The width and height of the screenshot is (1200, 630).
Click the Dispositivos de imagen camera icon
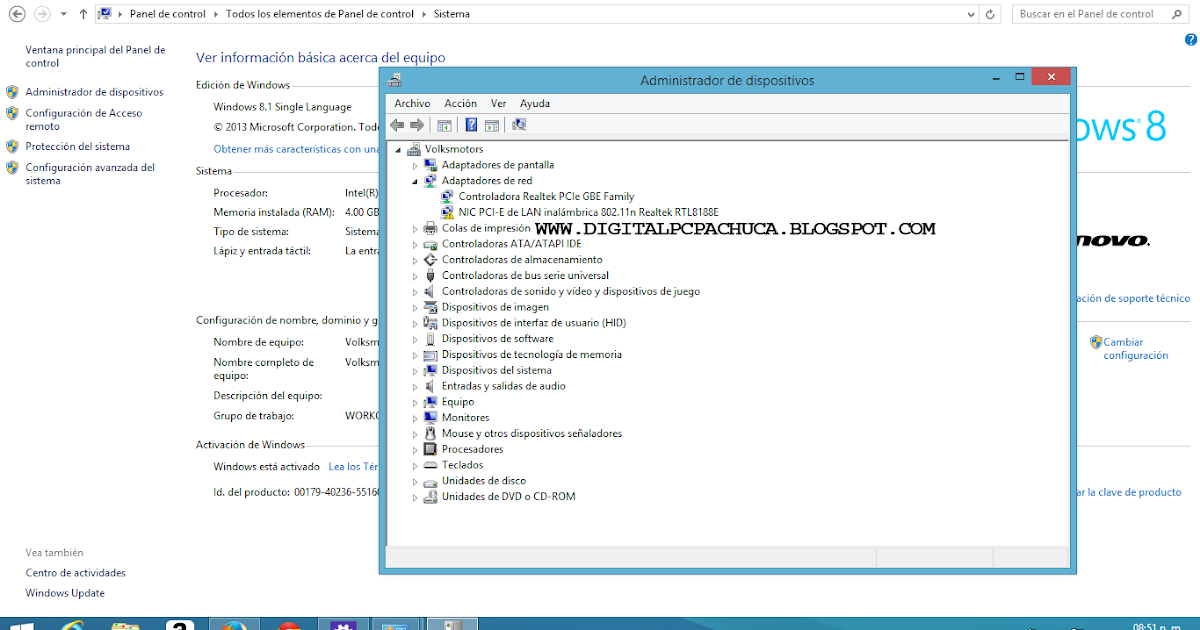(431, 307)
